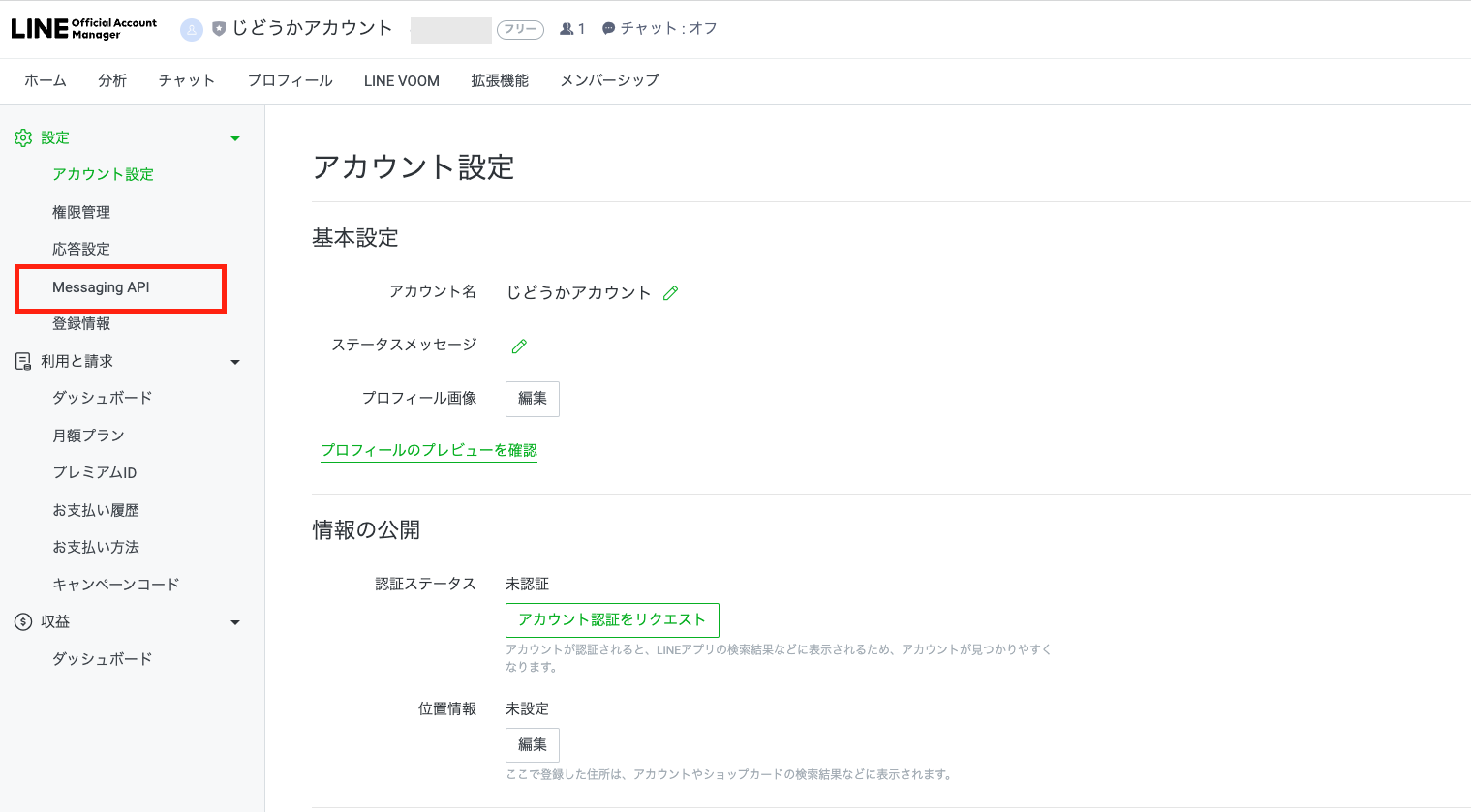The height and width of the screenshot is (812, 1471).
Task: Click 編集 button for profile image
Action: 533,399
